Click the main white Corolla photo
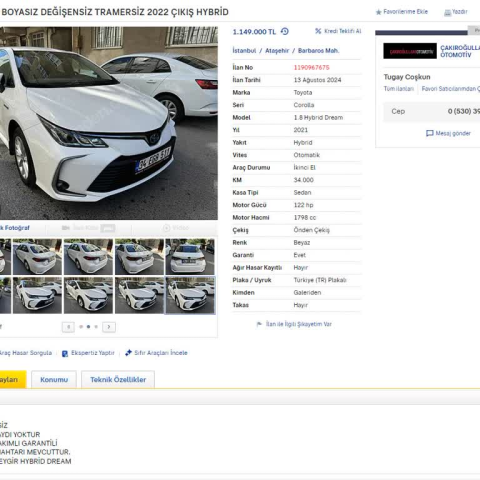This screenshot has width=480, height=480. (x=109, y=123)
